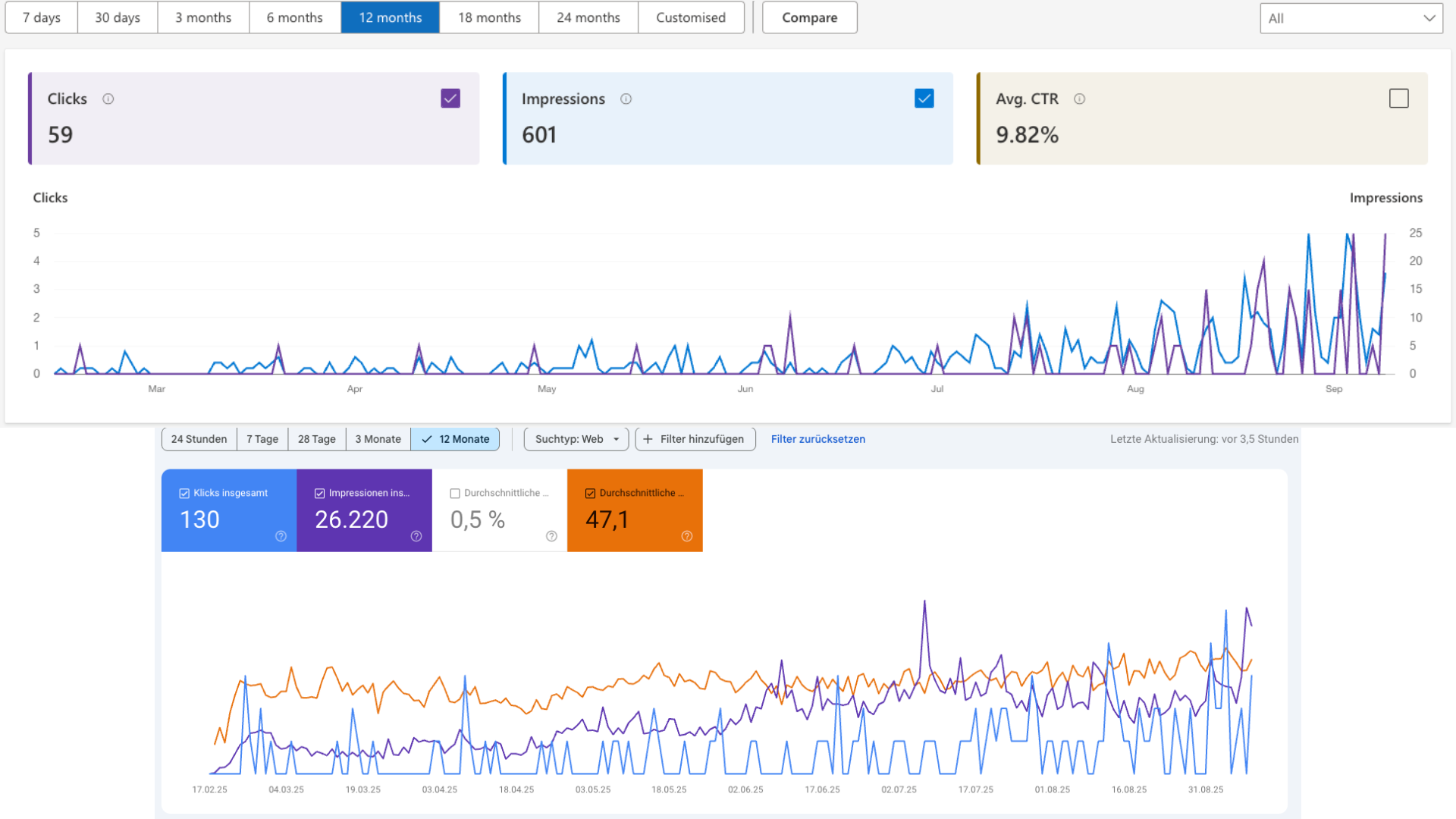Click help icon on Impressionen card
Screen dimensions: 1456x819
pyautogui.click(x=416, y=536)
